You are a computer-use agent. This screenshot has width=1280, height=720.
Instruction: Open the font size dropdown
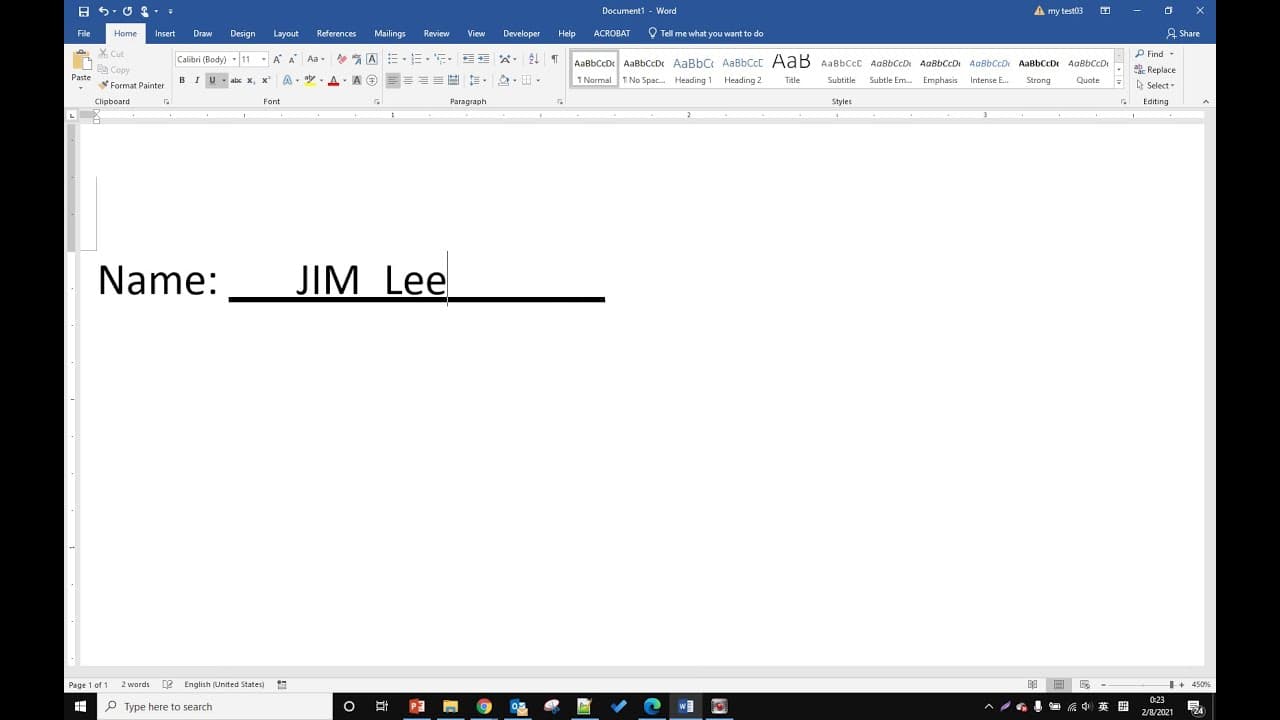coord(264,59)
